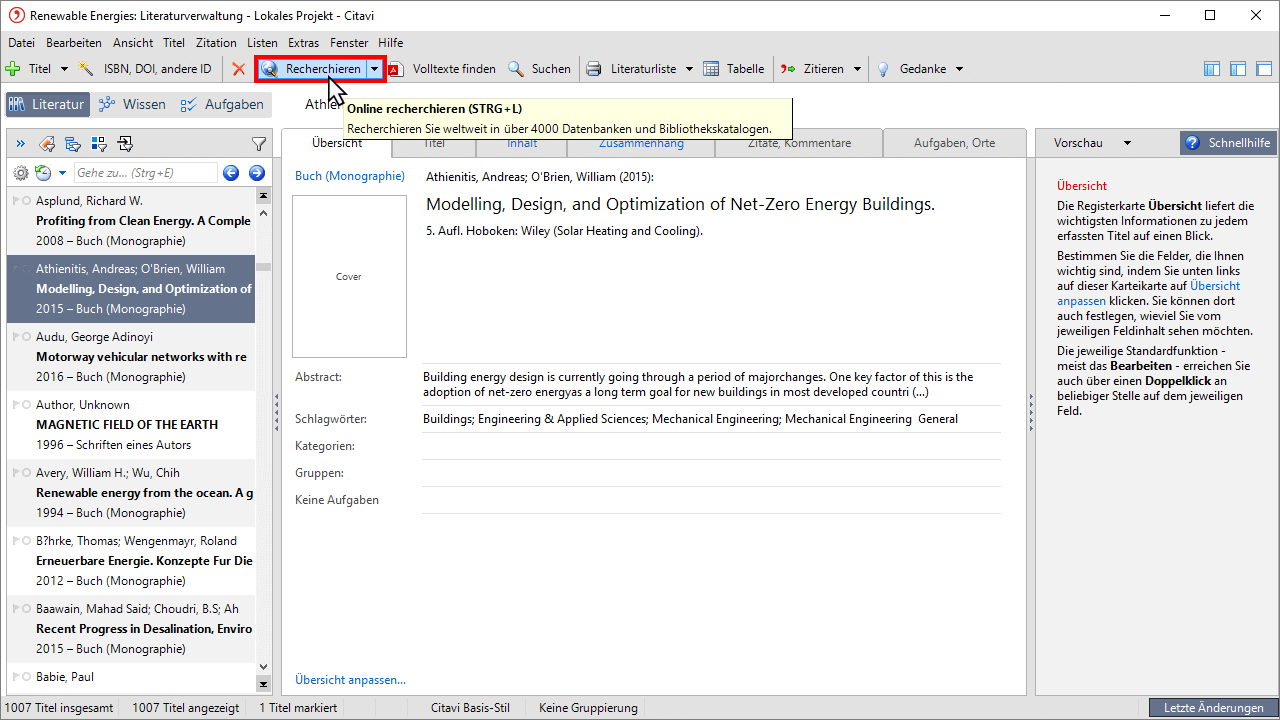The height and width of the screenshot is (720, 1280).
Task: Click the folder filter icon in list toolbar
Action: click(x=73, y=144)
